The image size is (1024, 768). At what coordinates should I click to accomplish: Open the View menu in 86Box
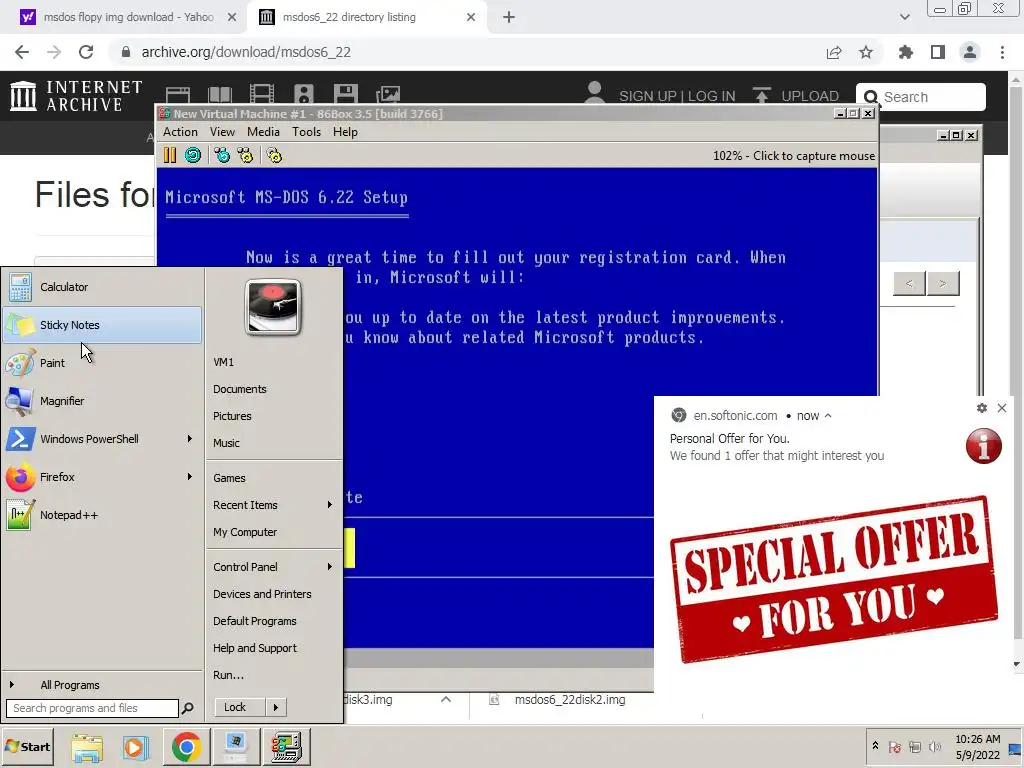[x=222, y=132]
